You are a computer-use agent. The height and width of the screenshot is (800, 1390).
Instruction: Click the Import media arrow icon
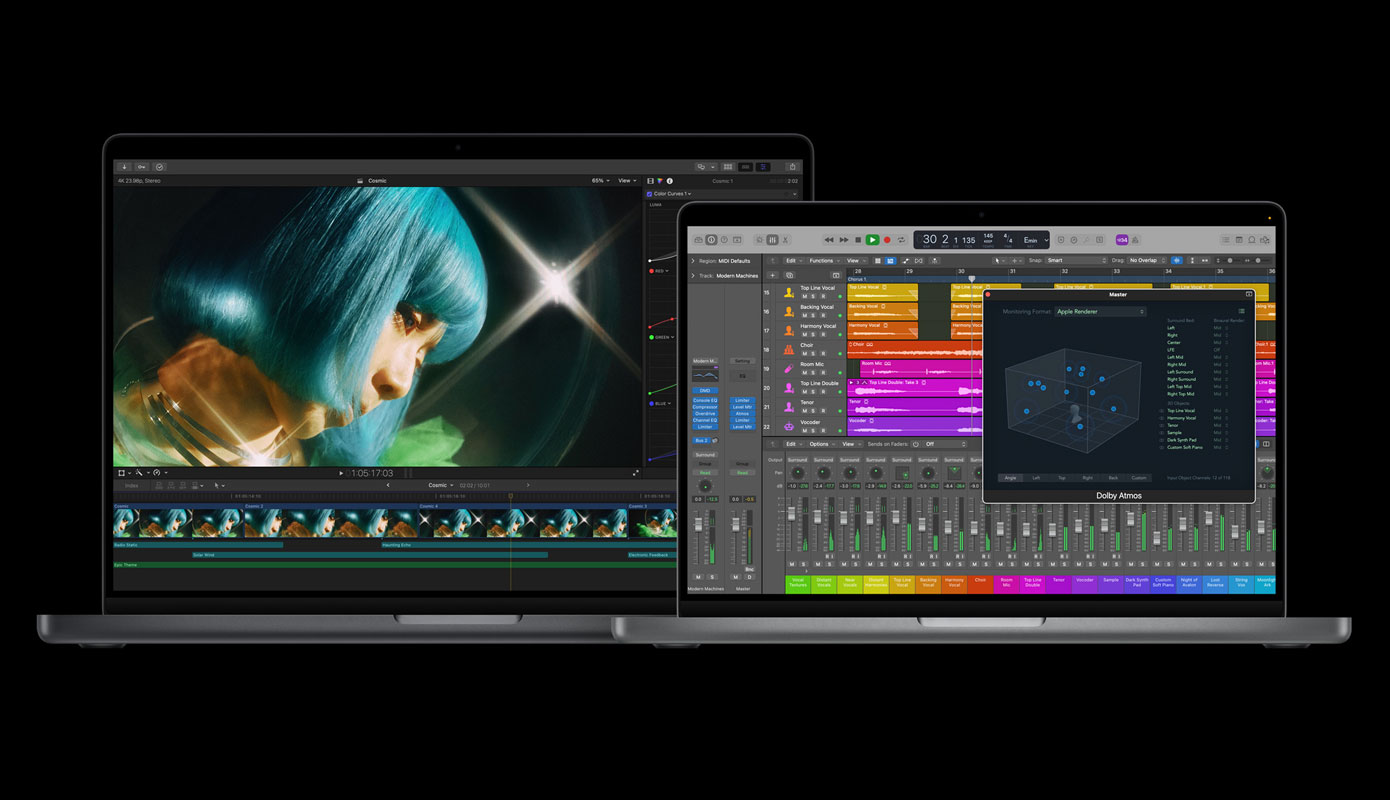(125, 167)
